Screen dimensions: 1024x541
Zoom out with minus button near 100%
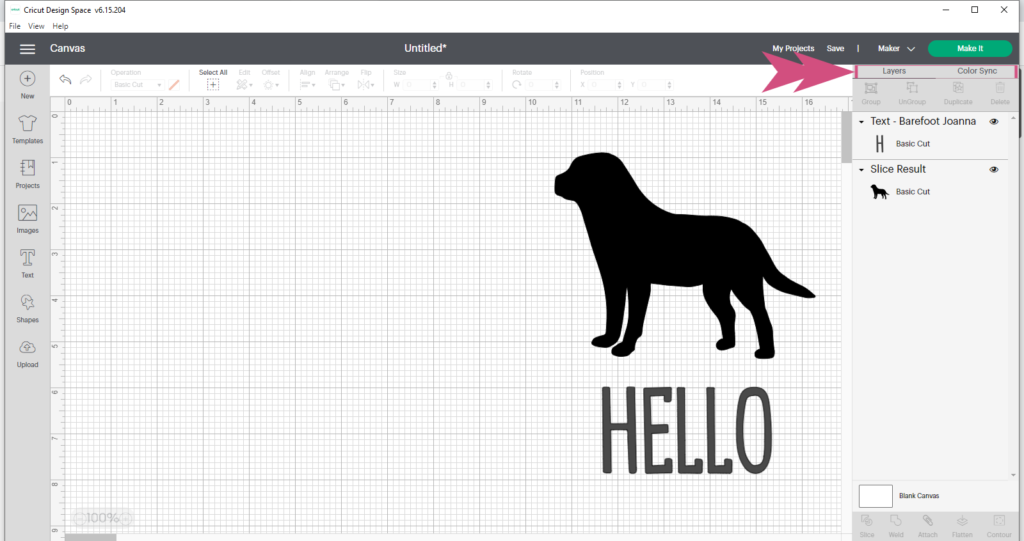click(x=79, y=518)
